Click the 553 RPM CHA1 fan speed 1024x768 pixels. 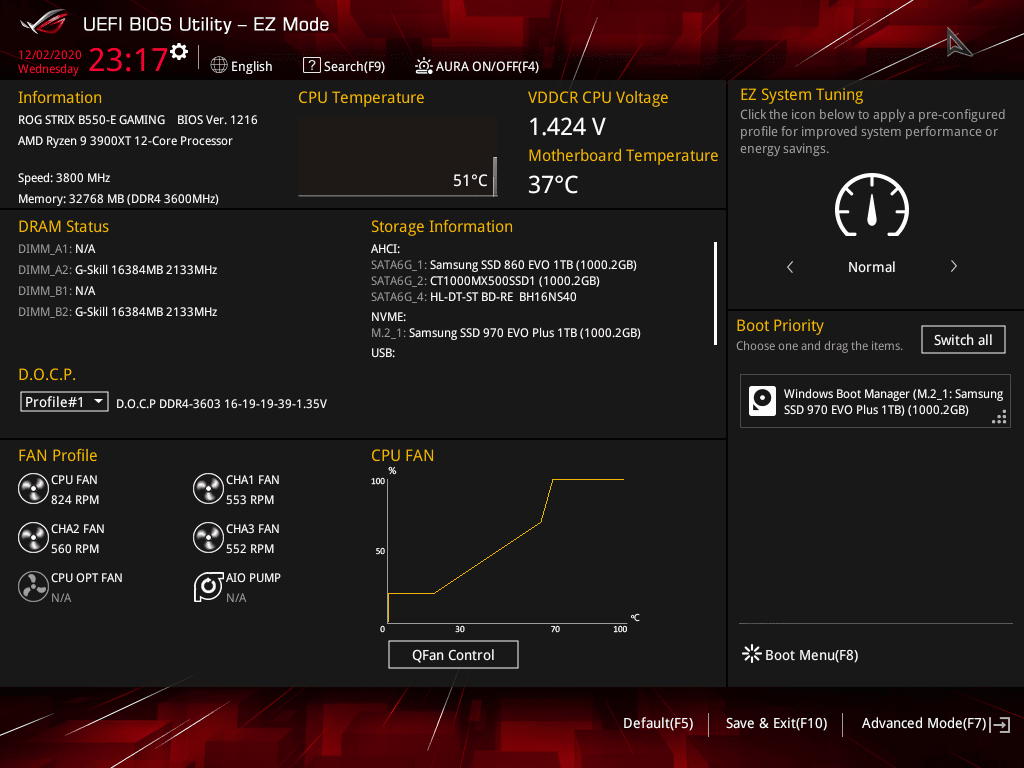tap(250, 500)
